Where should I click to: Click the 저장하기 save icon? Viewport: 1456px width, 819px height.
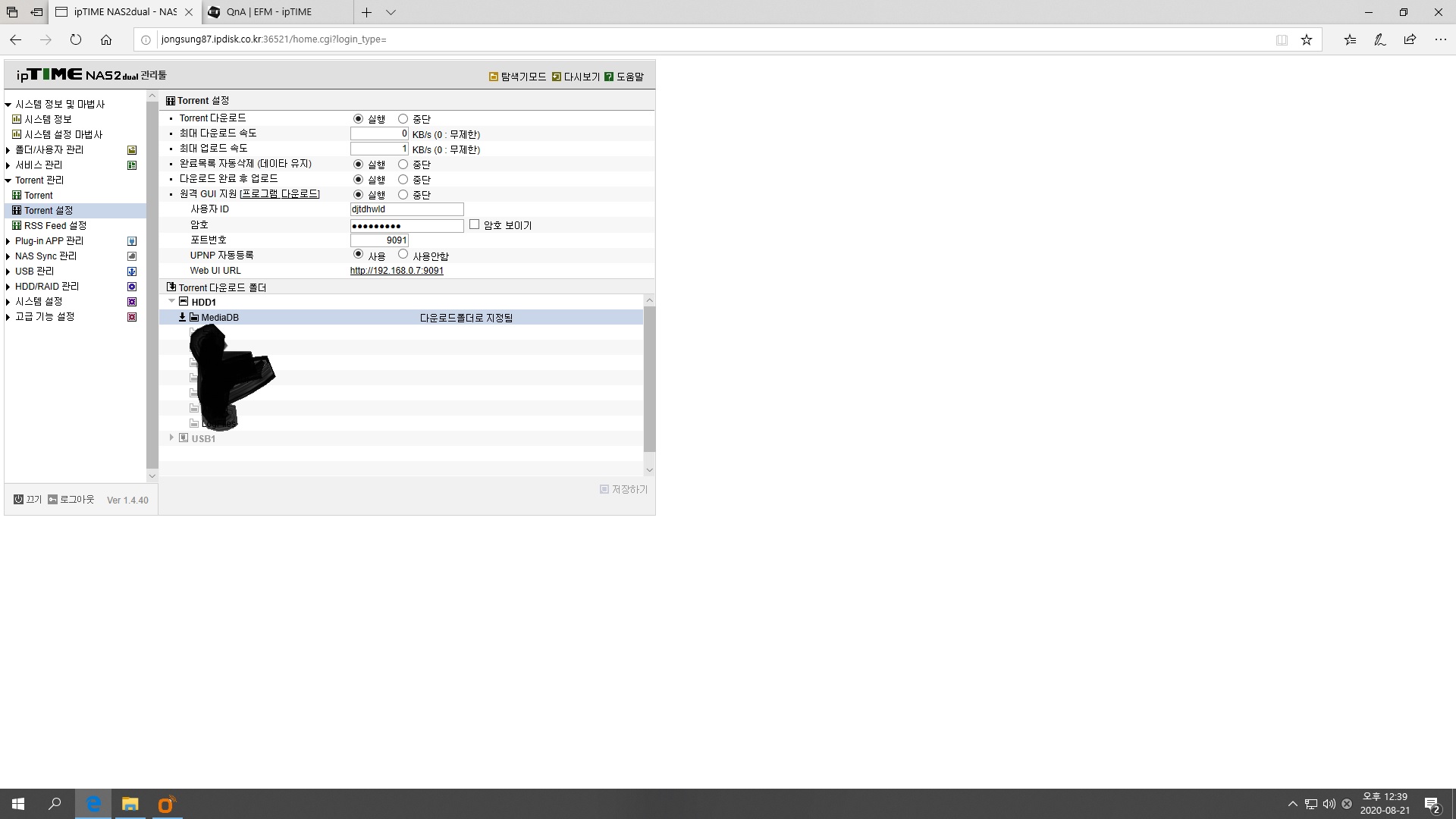point(604,489)
